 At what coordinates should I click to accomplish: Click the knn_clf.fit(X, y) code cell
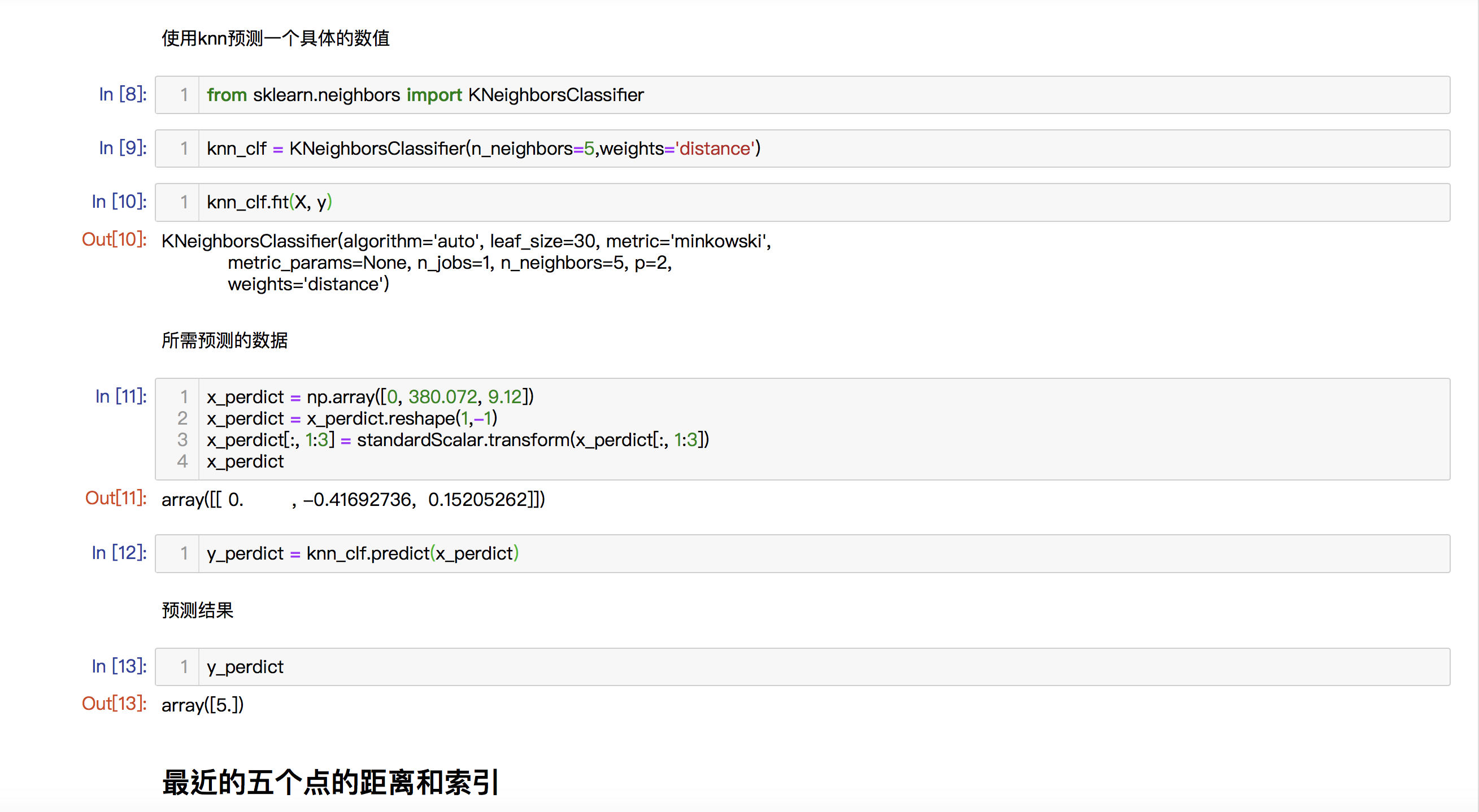pyautogui.click(x=802, y=202)
